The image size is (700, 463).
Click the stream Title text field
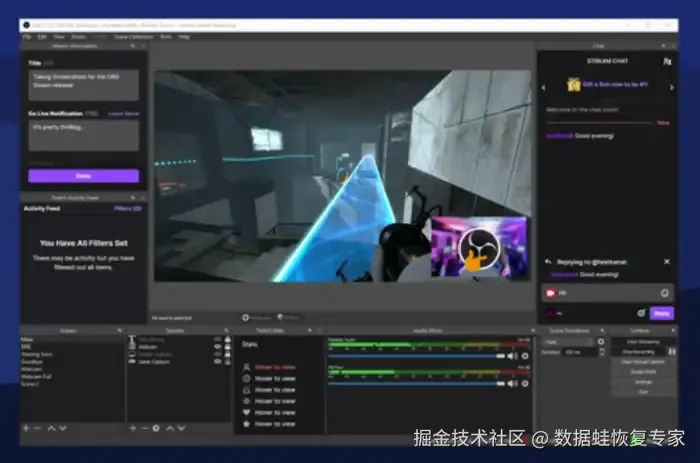point(83,85)
